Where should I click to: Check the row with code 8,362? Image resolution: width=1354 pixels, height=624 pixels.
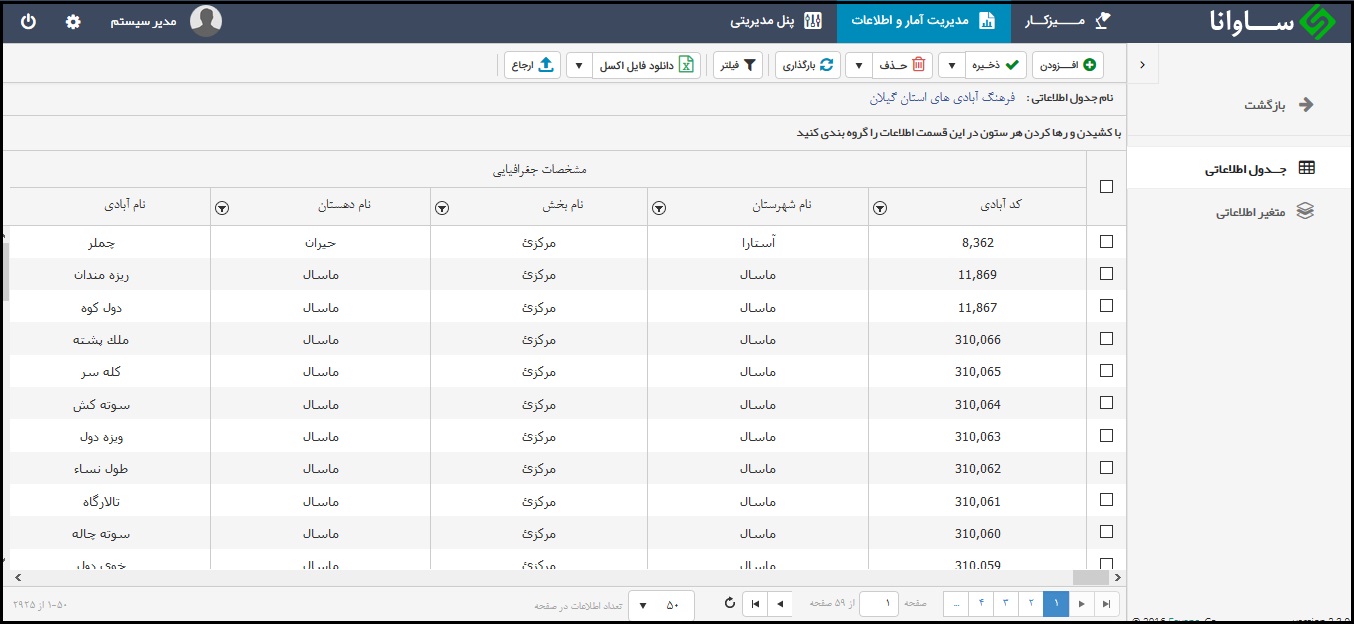1106,241
